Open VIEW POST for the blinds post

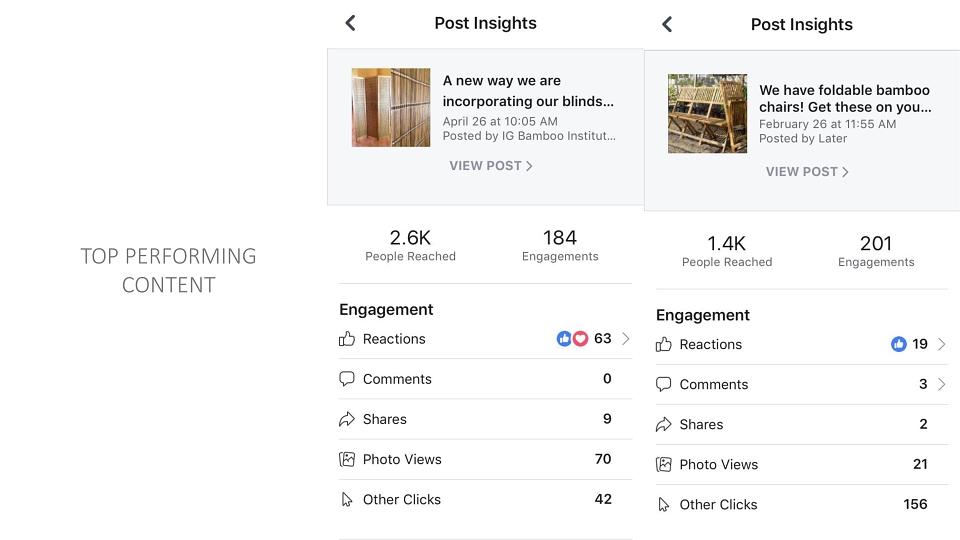coord(491,166)
